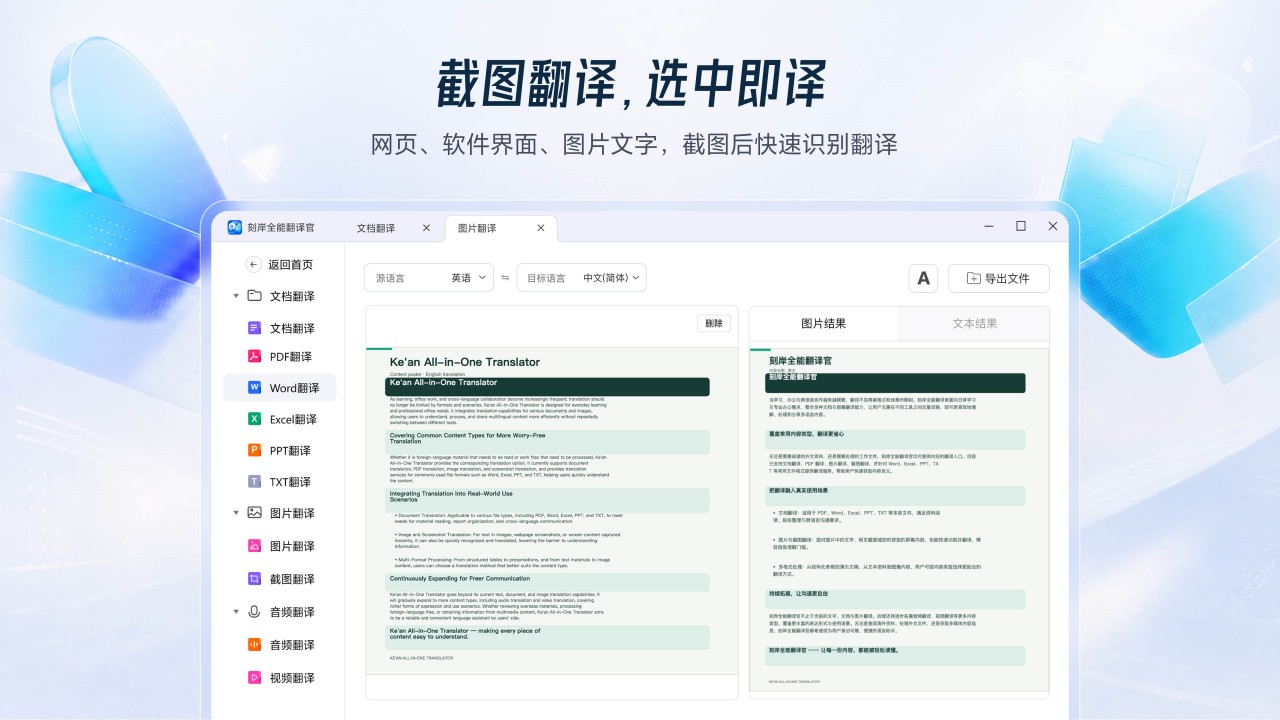Click the 返回首页 link
Image resolution: width=1280 pixels, height=720 pixels.
pos(290,265)
